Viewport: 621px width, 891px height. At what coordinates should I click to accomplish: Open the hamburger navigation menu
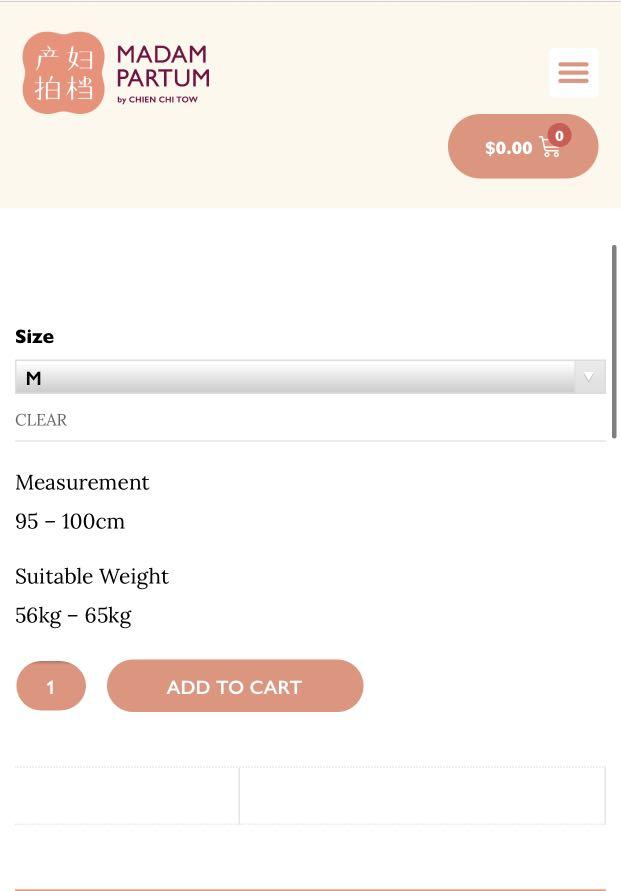tap(572, 72)
